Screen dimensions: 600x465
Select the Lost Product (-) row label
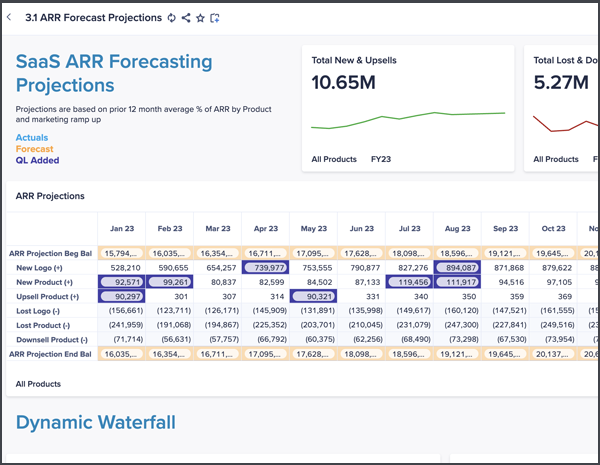43,325
